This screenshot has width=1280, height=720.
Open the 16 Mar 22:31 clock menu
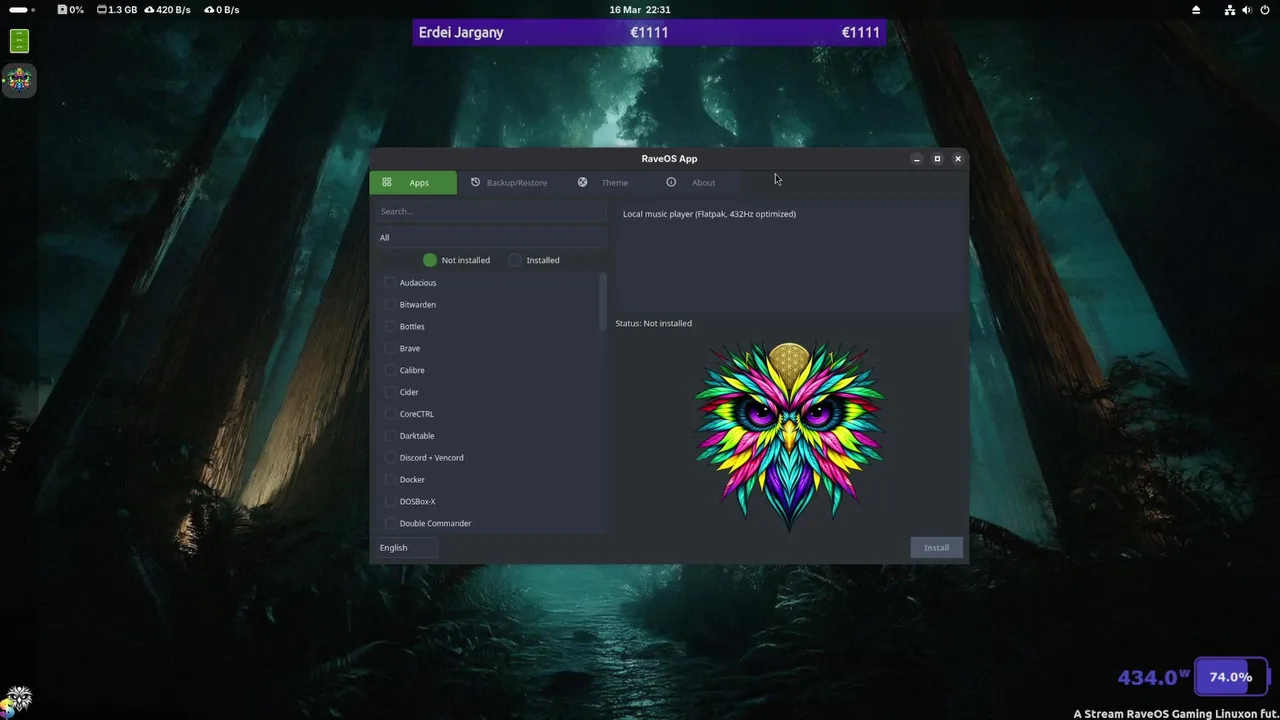(640, 10)
